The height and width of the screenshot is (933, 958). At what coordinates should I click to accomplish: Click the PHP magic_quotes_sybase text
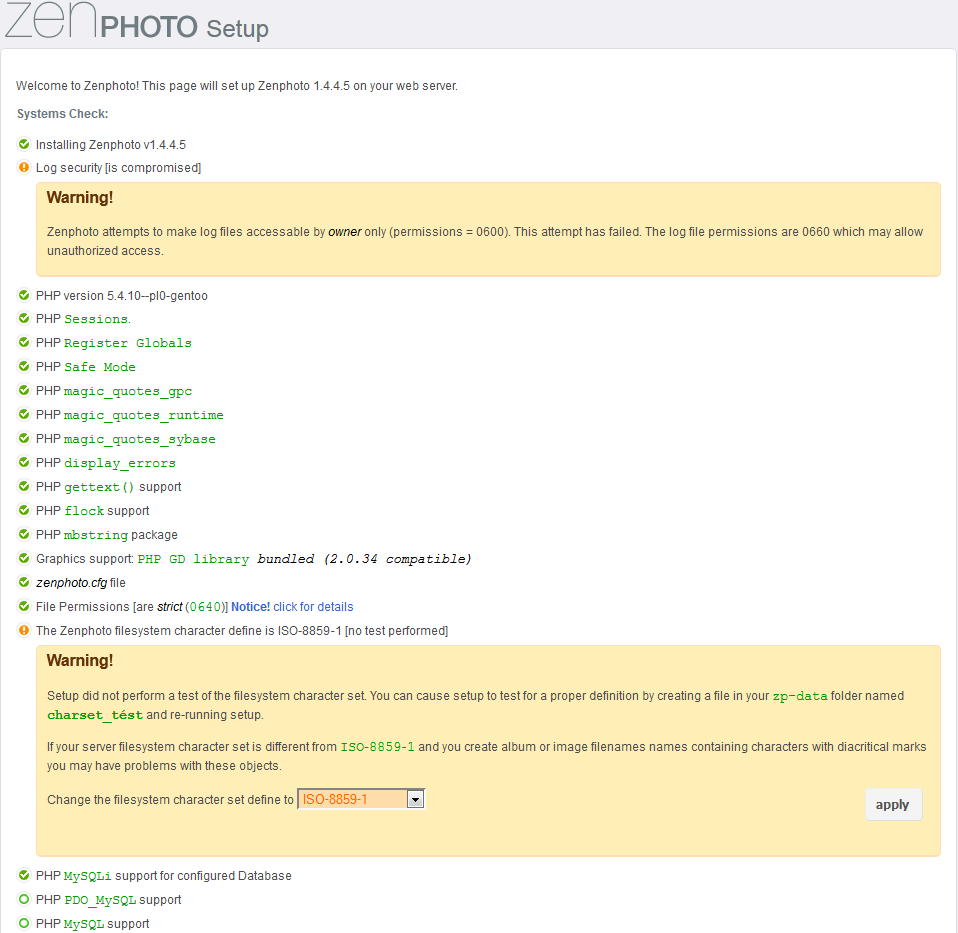point(126,439)
